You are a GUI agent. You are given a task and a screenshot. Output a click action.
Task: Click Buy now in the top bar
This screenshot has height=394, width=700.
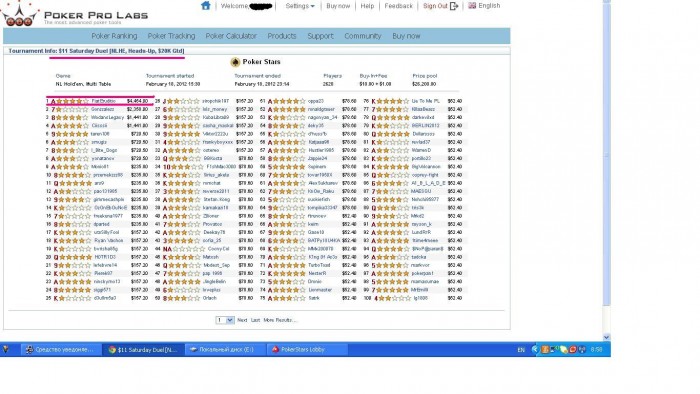tap(338, 6)
